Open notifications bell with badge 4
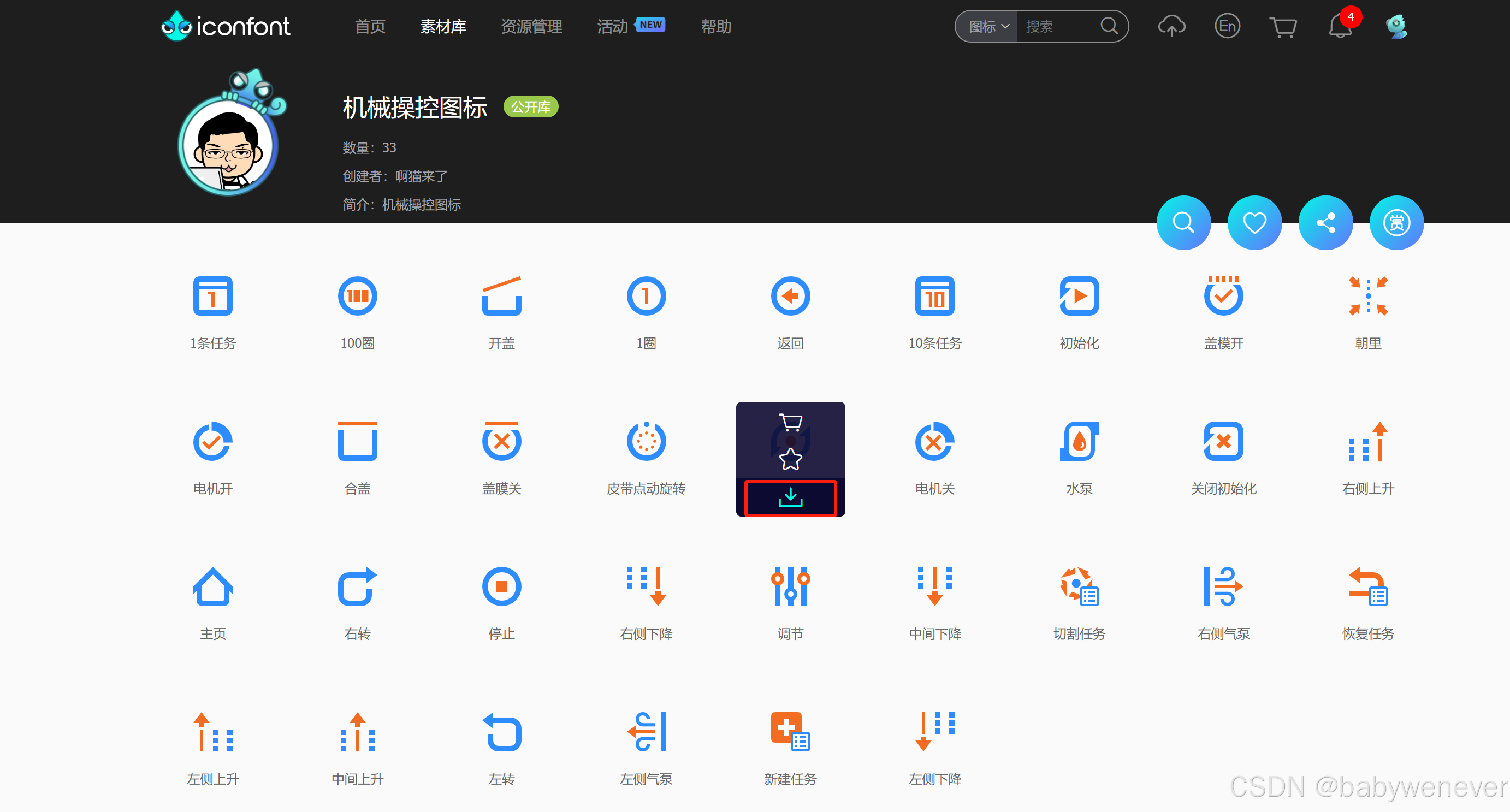This screenshot has height=812, width=1510. tap(1340, 26)
